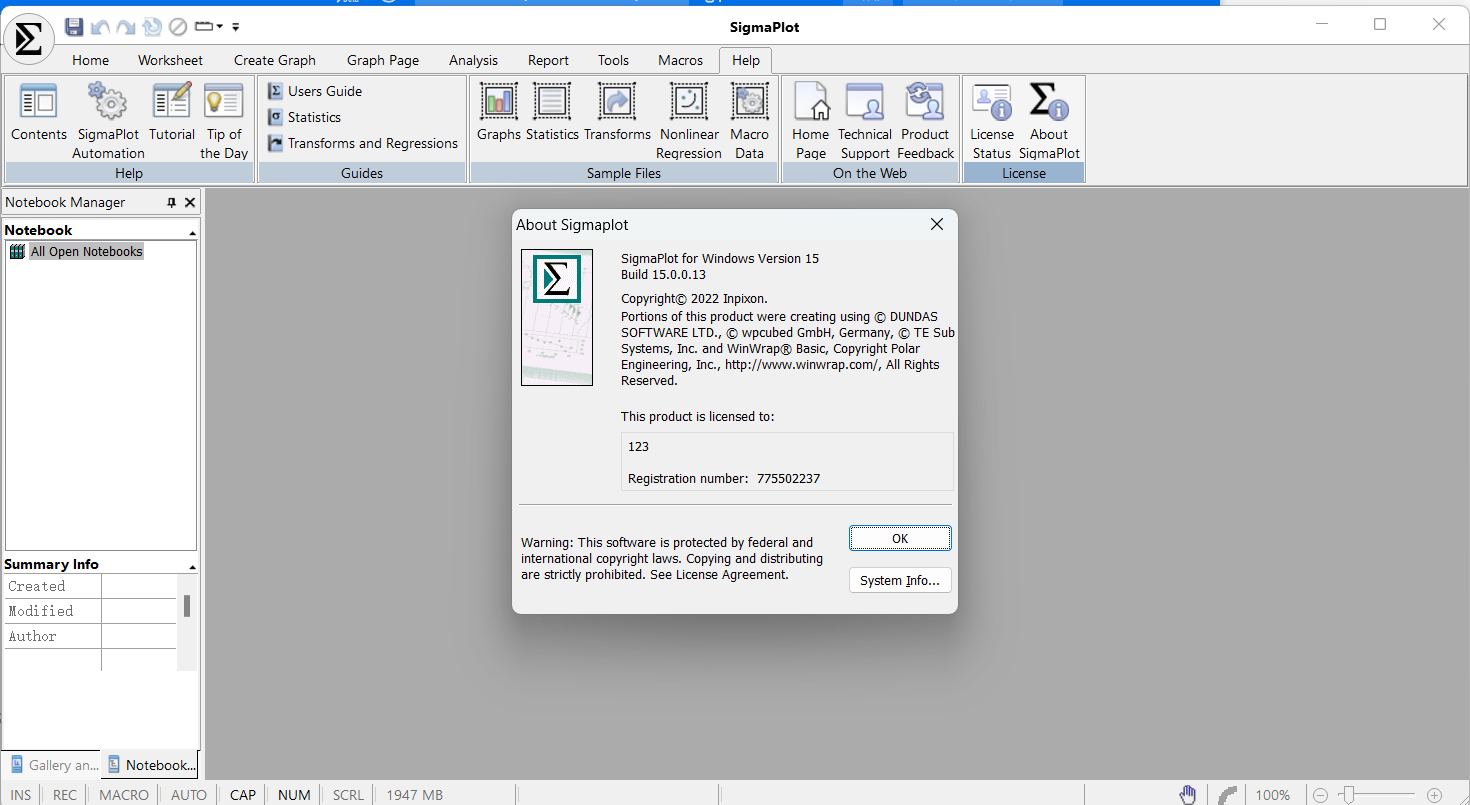Click the Author value field
Image resolution: width=1470 pixels, height=805 pixels.
point(139,636)
